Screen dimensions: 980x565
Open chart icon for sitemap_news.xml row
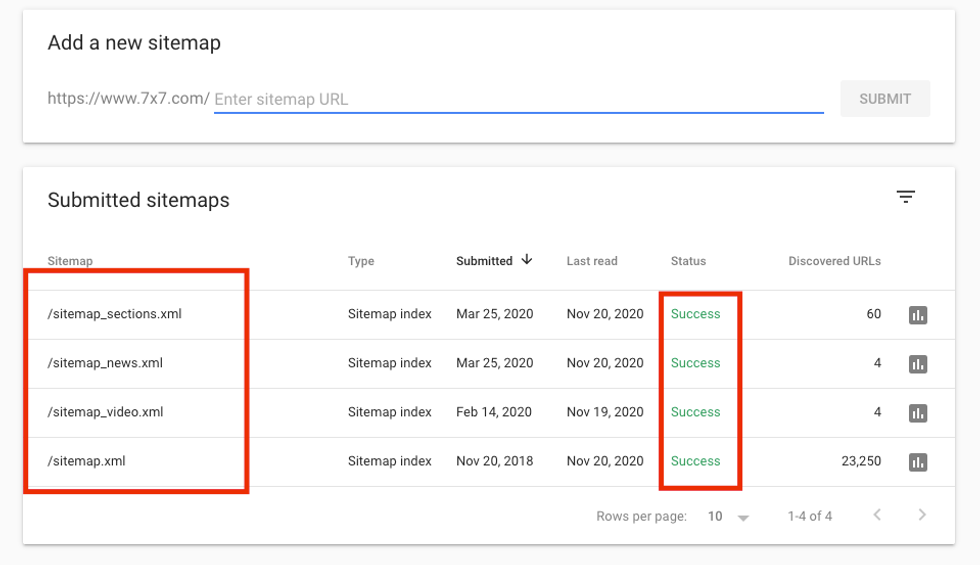tap(917, 364)
